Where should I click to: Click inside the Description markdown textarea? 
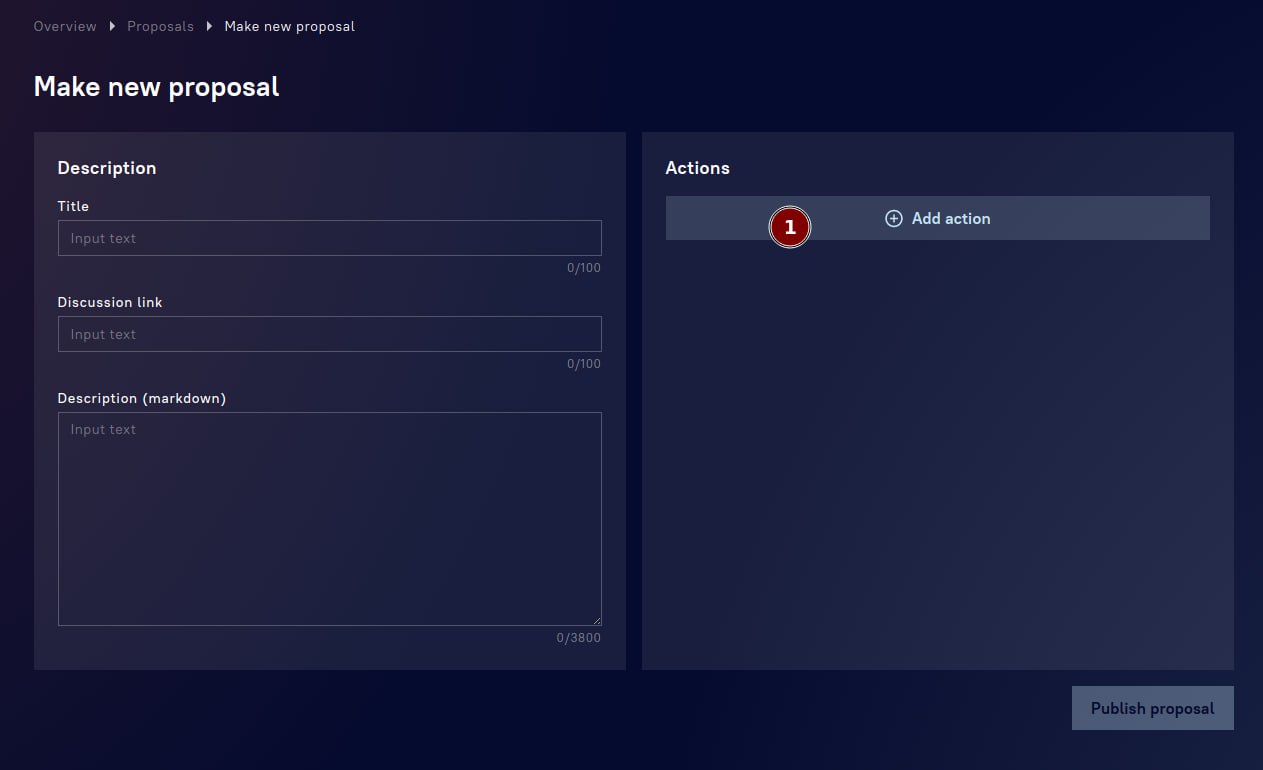(x=329, y=518)
